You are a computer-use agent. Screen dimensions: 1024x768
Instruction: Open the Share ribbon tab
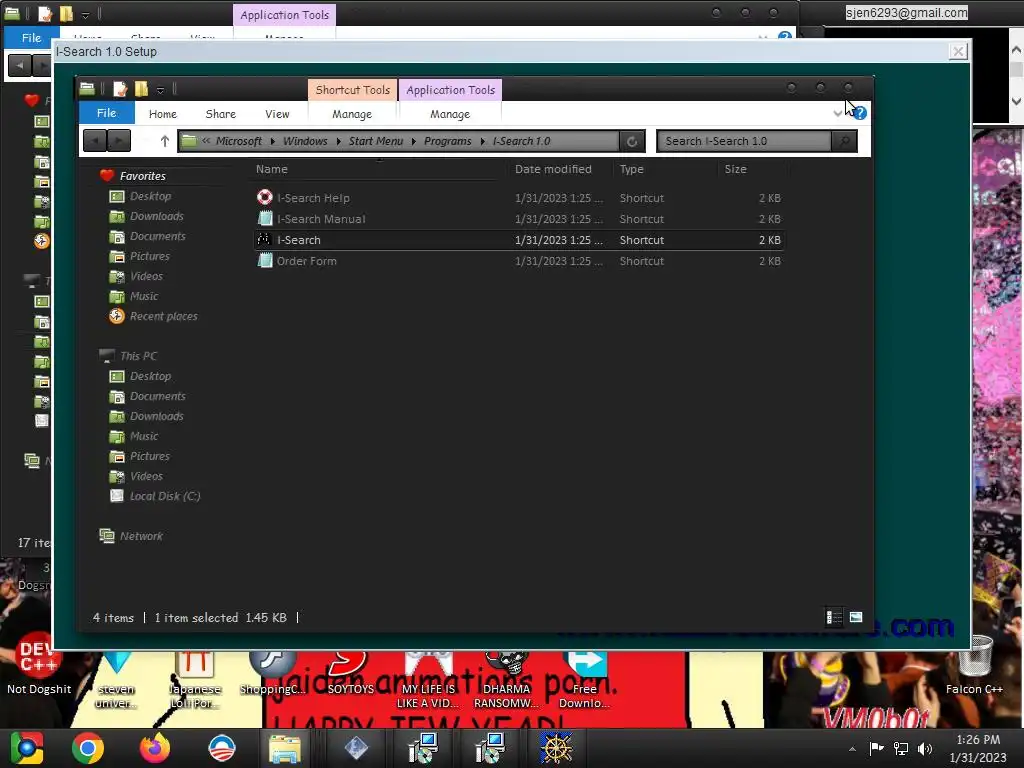[221, 114]
